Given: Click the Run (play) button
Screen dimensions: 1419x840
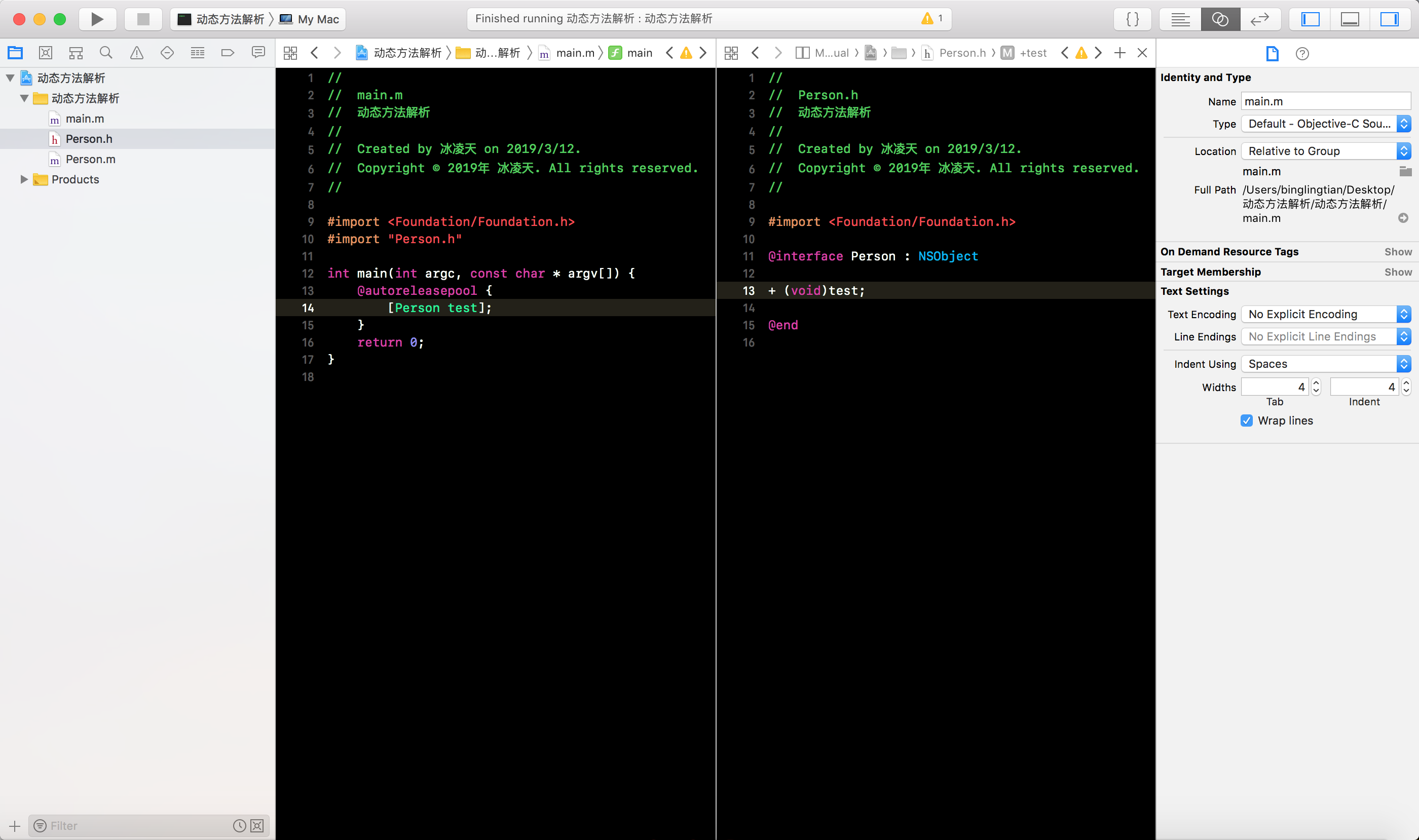Looking at the screenshot, I should [97, 19].
